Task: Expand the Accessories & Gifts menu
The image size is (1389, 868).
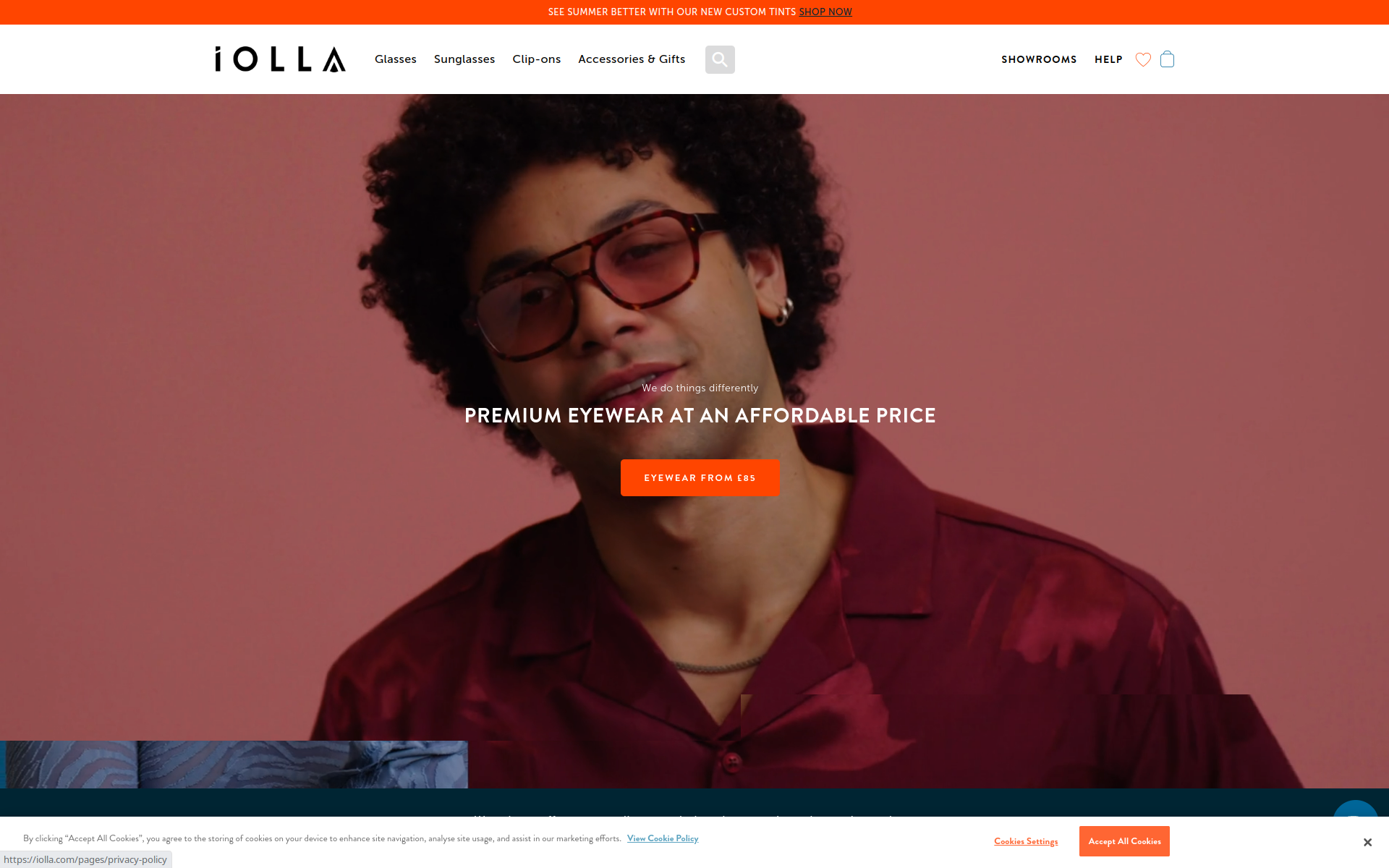Action: [x=632, y=59]
